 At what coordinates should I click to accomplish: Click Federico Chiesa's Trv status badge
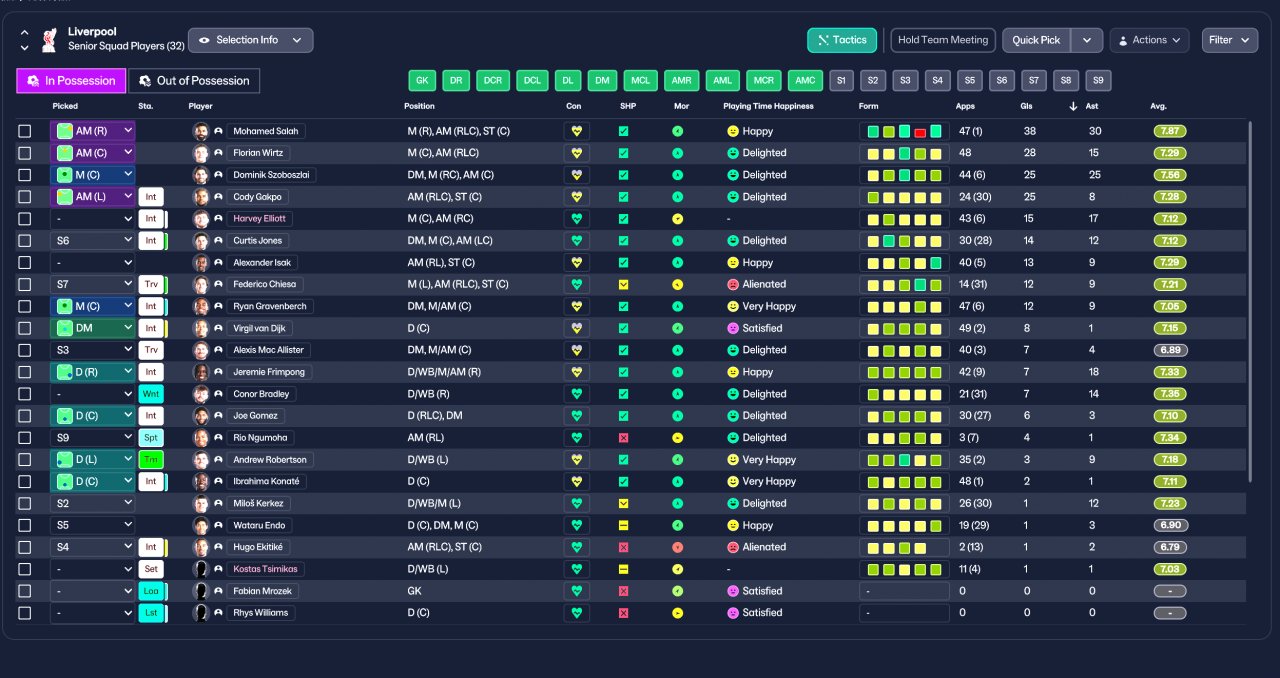pyautogui.click(x=151, y=285)
